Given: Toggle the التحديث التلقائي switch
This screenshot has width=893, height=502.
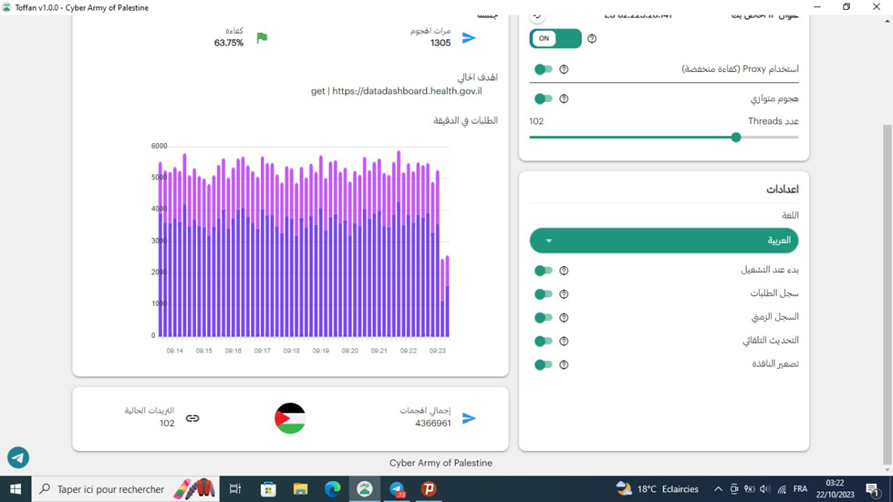Looking at the screenshot, I should coord(543,341).
